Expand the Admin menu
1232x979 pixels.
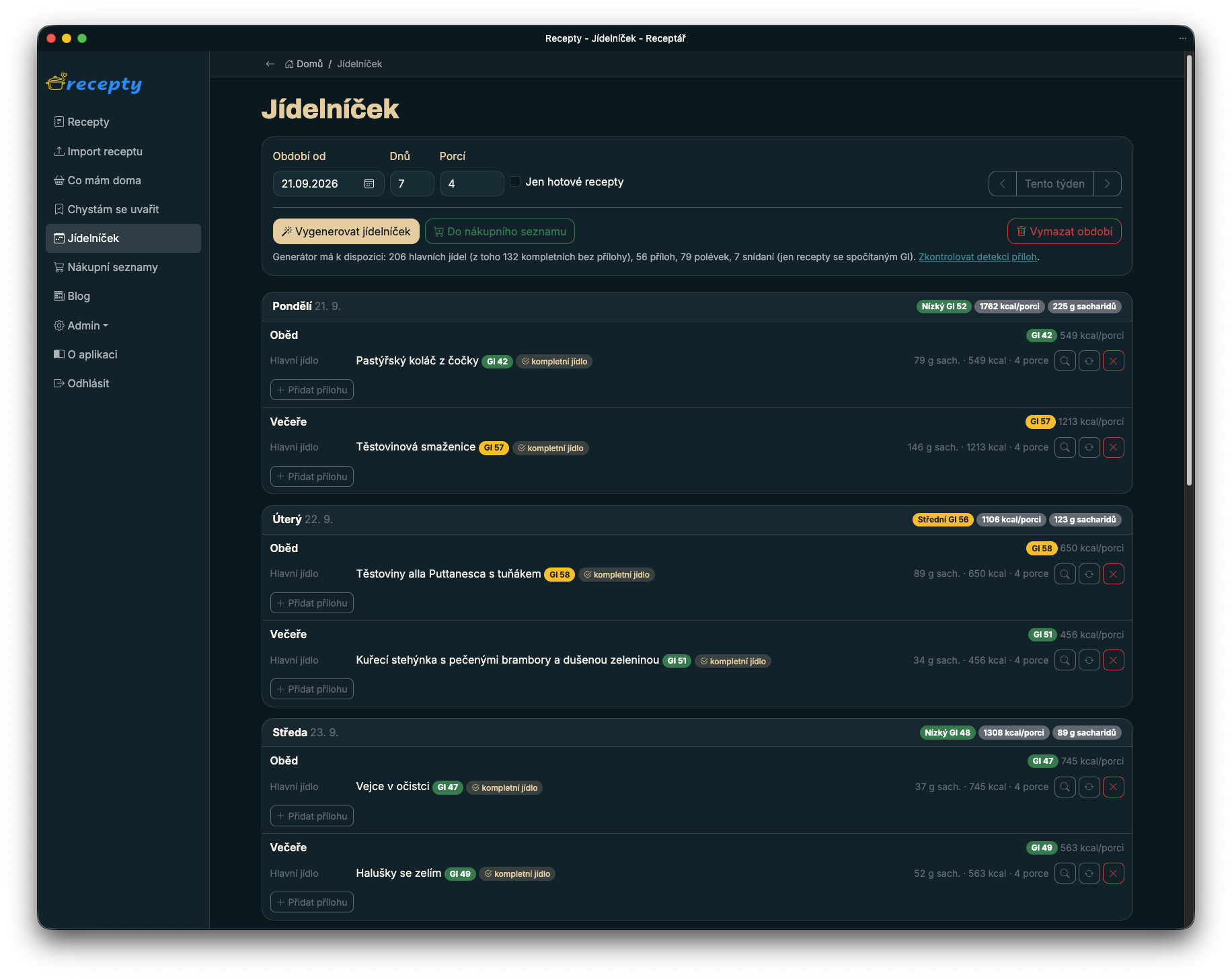pyautogui.click(x=123, y=325)
